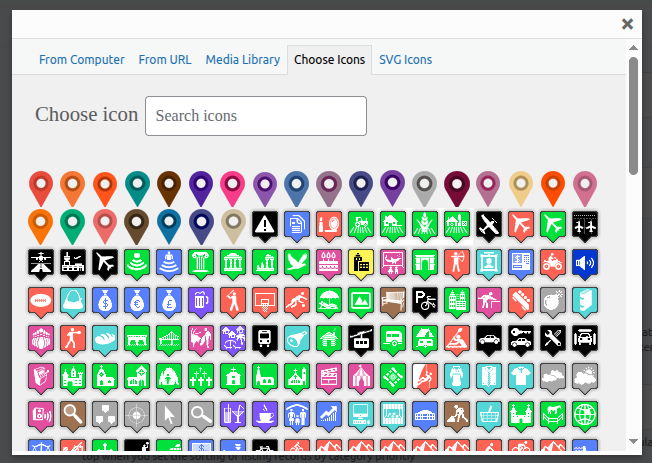The height and width of the screenshot is (463, 652).
Task: Click the scrollbar down arrow
Action: (x=633, y=441)
